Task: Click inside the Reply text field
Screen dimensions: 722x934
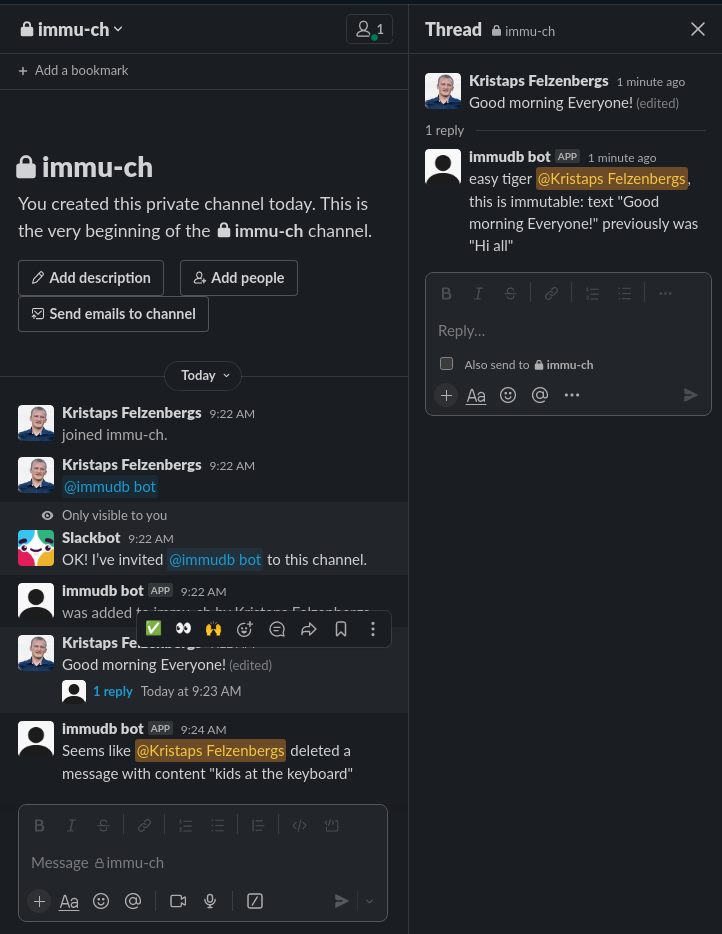Action: [560, 330]
